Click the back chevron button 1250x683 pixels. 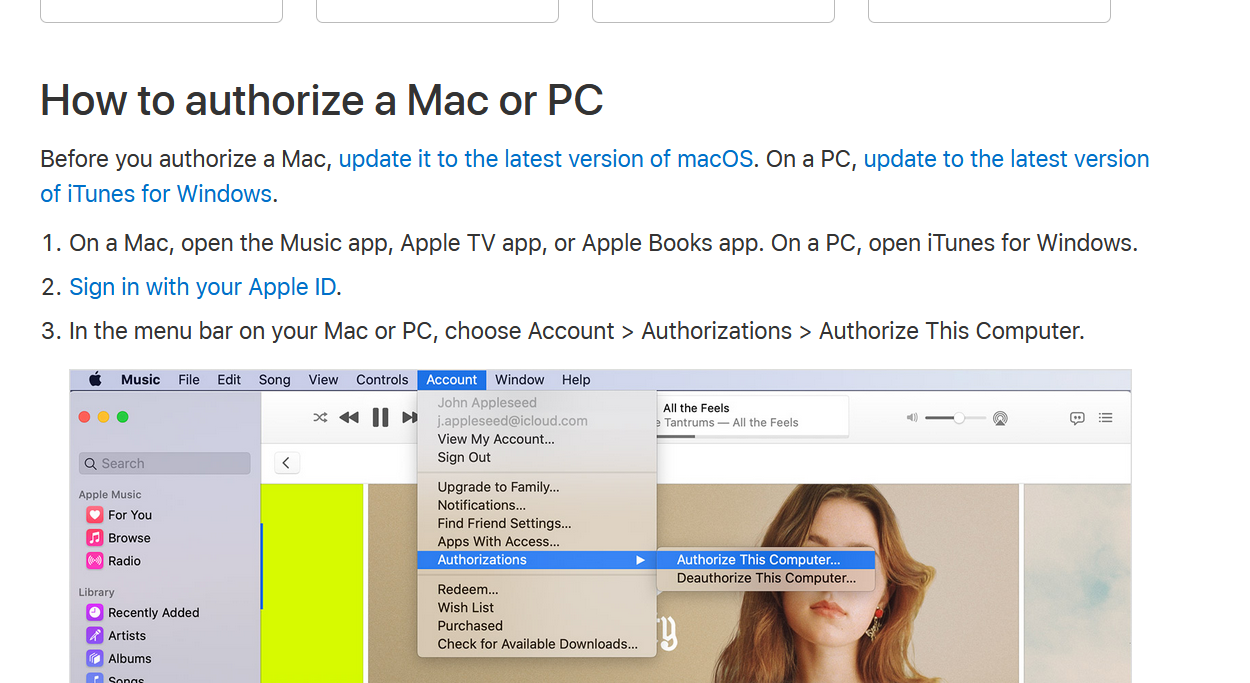[287, 462]
